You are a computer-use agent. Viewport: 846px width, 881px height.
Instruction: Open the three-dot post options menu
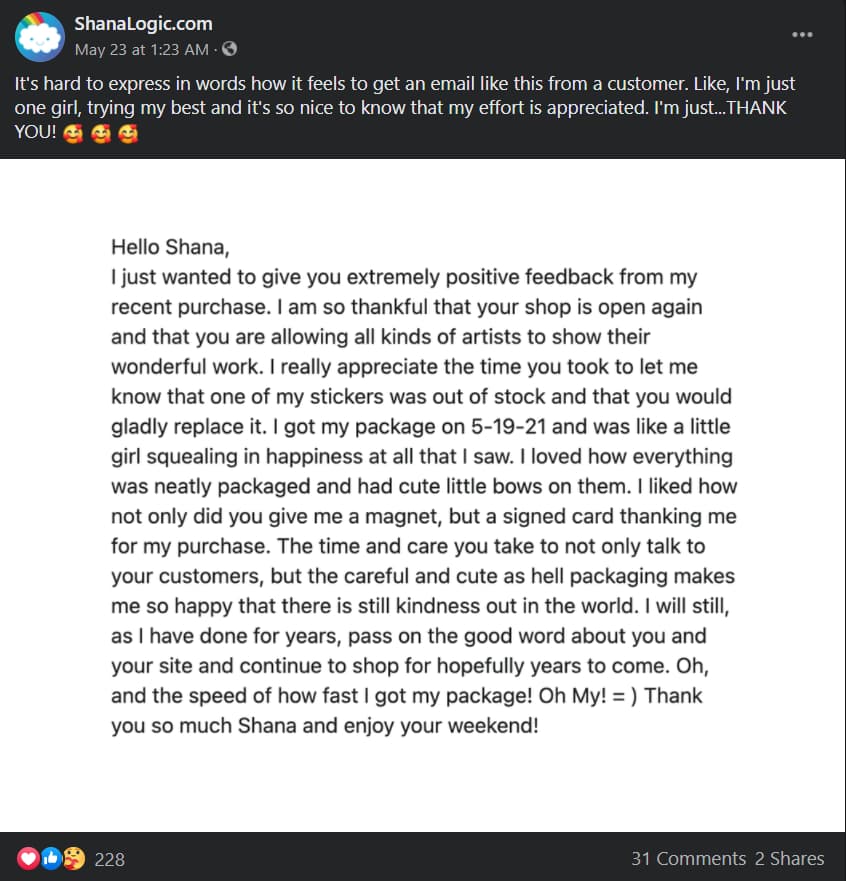pyautogui.click(x=802, y=35)
